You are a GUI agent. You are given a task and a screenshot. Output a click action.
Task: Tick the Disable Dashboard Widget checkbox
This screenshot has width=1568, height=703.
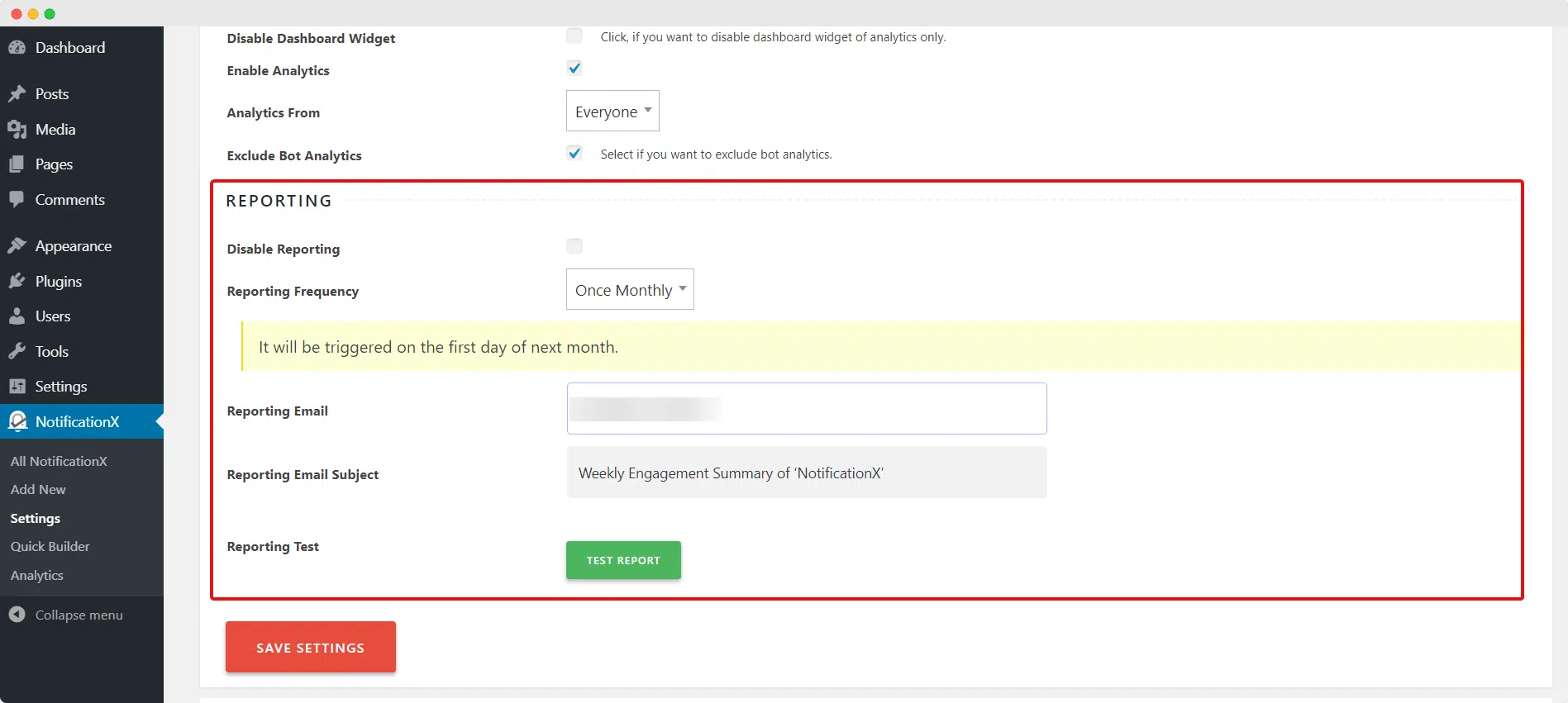click(574, 36)
